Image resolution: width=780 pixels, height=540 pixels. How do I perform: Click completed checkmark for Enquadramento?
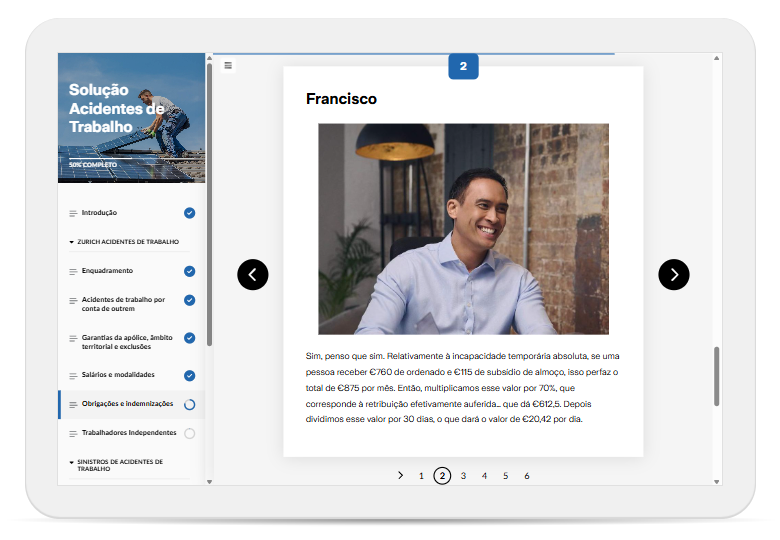tap(190, 271)
